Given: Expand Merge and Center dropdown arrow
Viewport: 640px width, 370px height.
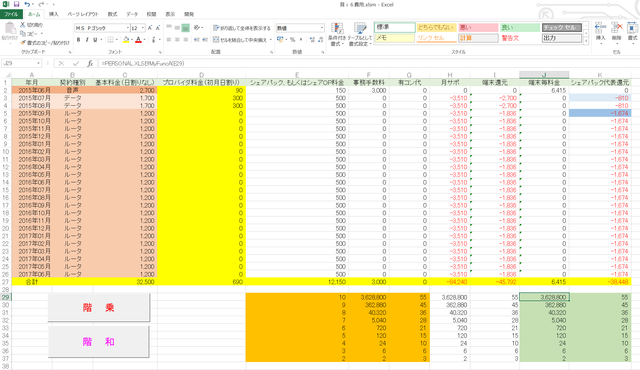Looking at the screenshot, I should pyautogui.click(x=271, y=40).
